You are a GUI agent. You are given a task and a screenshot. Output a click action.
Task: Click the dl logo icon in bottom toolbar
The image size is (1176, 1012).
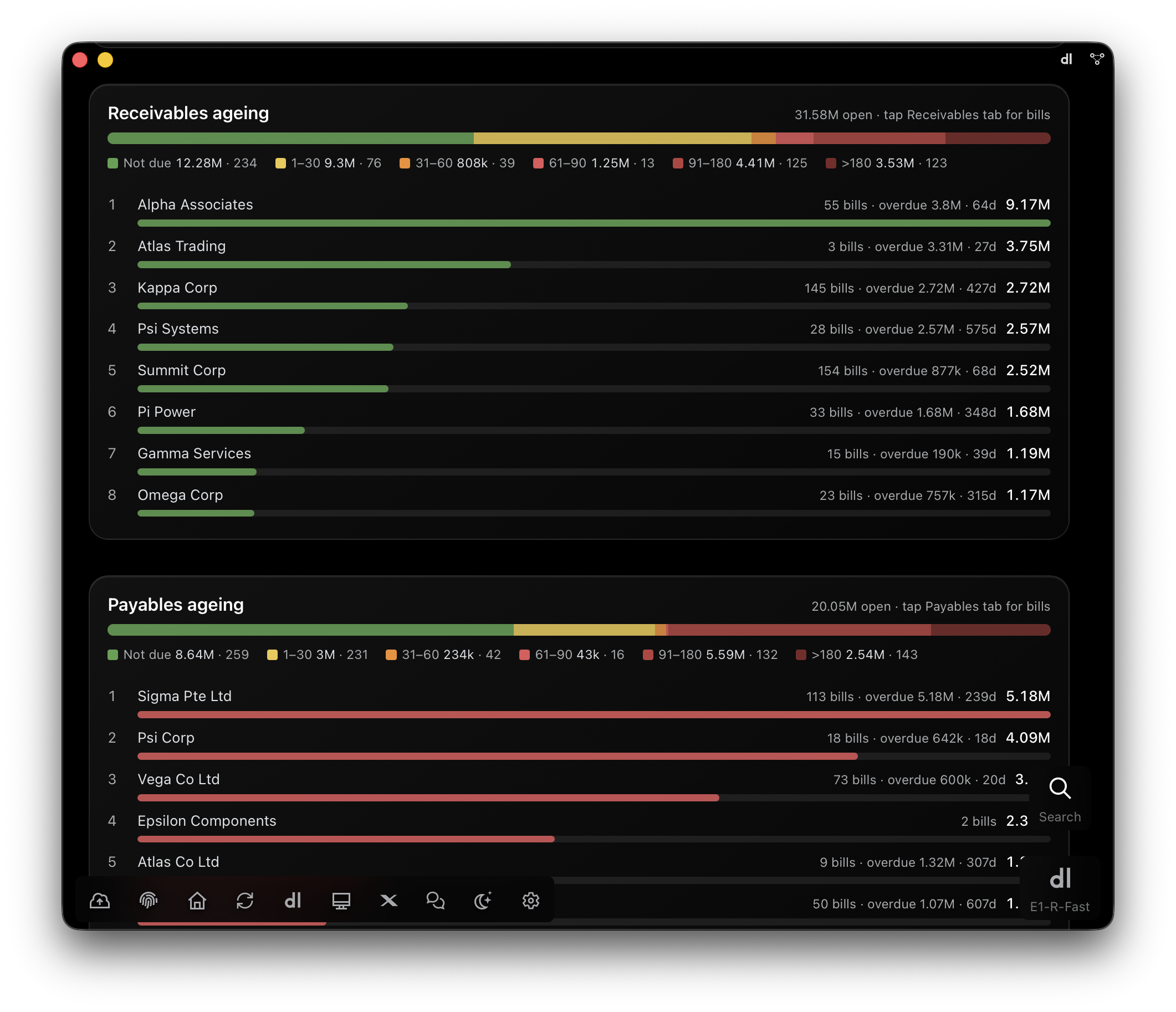293,901
